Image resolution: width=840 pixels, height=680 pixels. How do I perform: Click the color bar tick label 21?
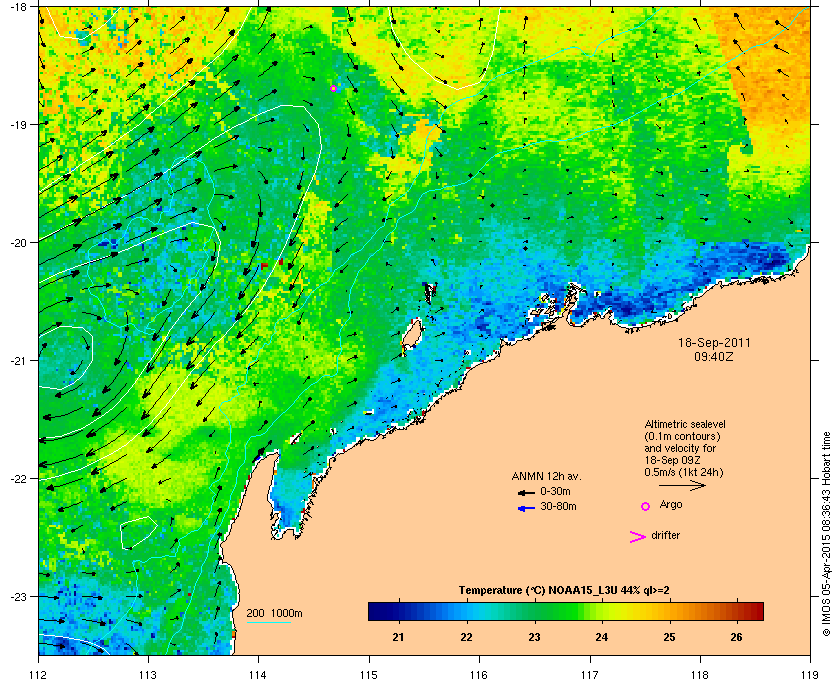tap(398, 637)
